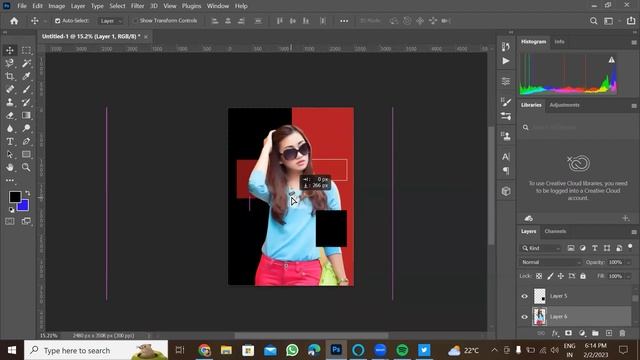Open the Fill slider dropdown arrow
The width and height of the screenshot is (640, 360).
tap(629, 276)
